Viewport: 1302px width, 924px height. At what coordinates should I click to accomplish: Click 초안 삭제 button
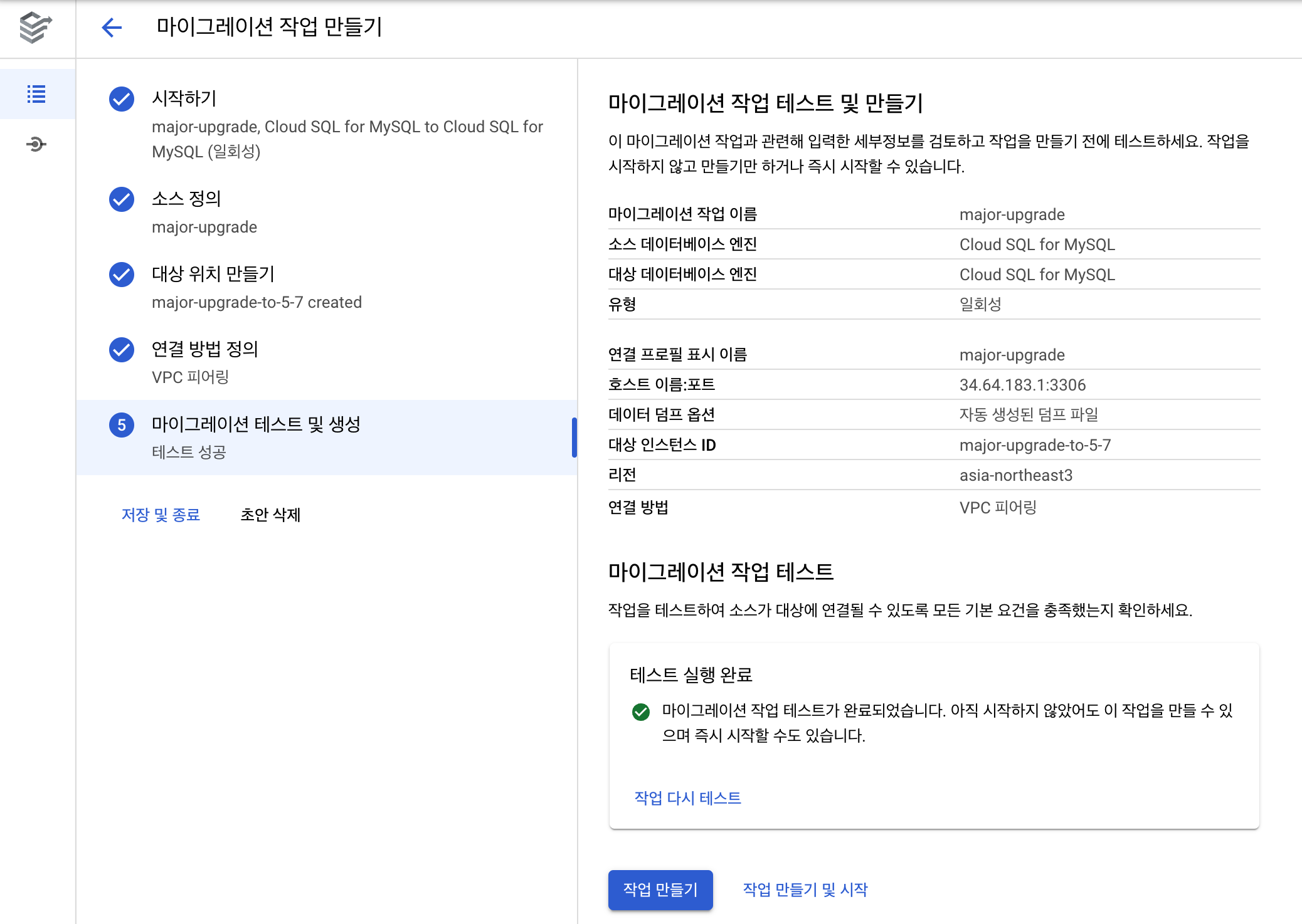[270, 515]
